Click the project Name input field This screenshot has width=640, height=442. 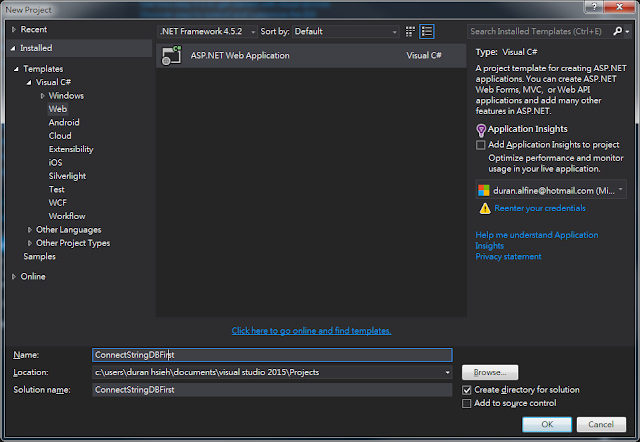272,355
